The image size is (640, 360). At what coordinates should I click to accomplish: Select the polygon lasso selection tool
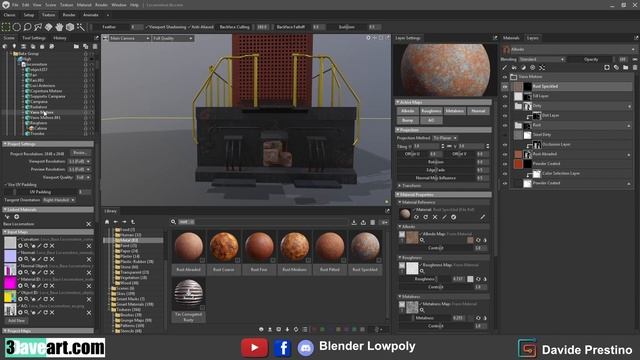(38, 27)
